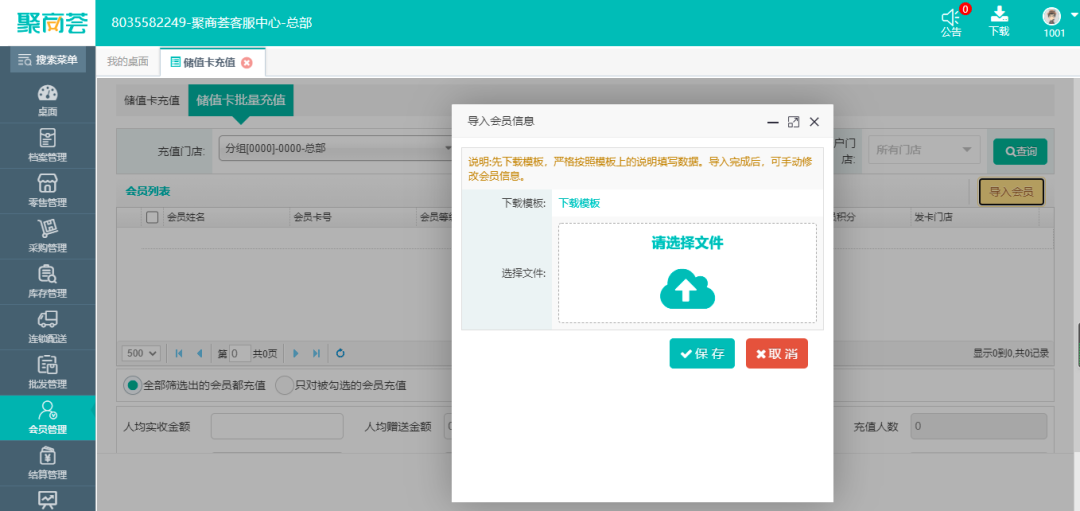
Task: Open the 公告 announcements speaker icon
Action: point(950,17)
